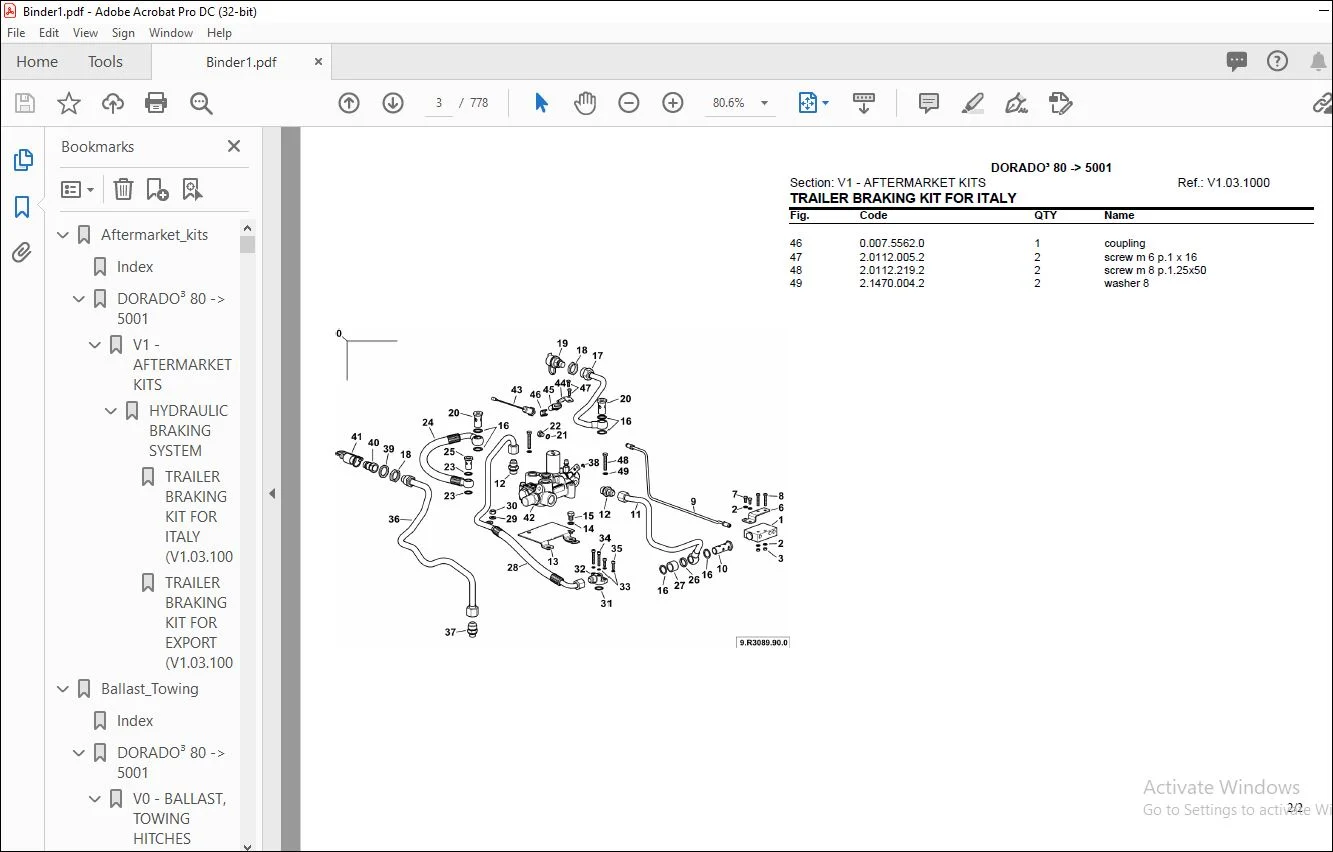
Task: Collapse the Aftermarket_kits bookmark
Action: (63, 235)
